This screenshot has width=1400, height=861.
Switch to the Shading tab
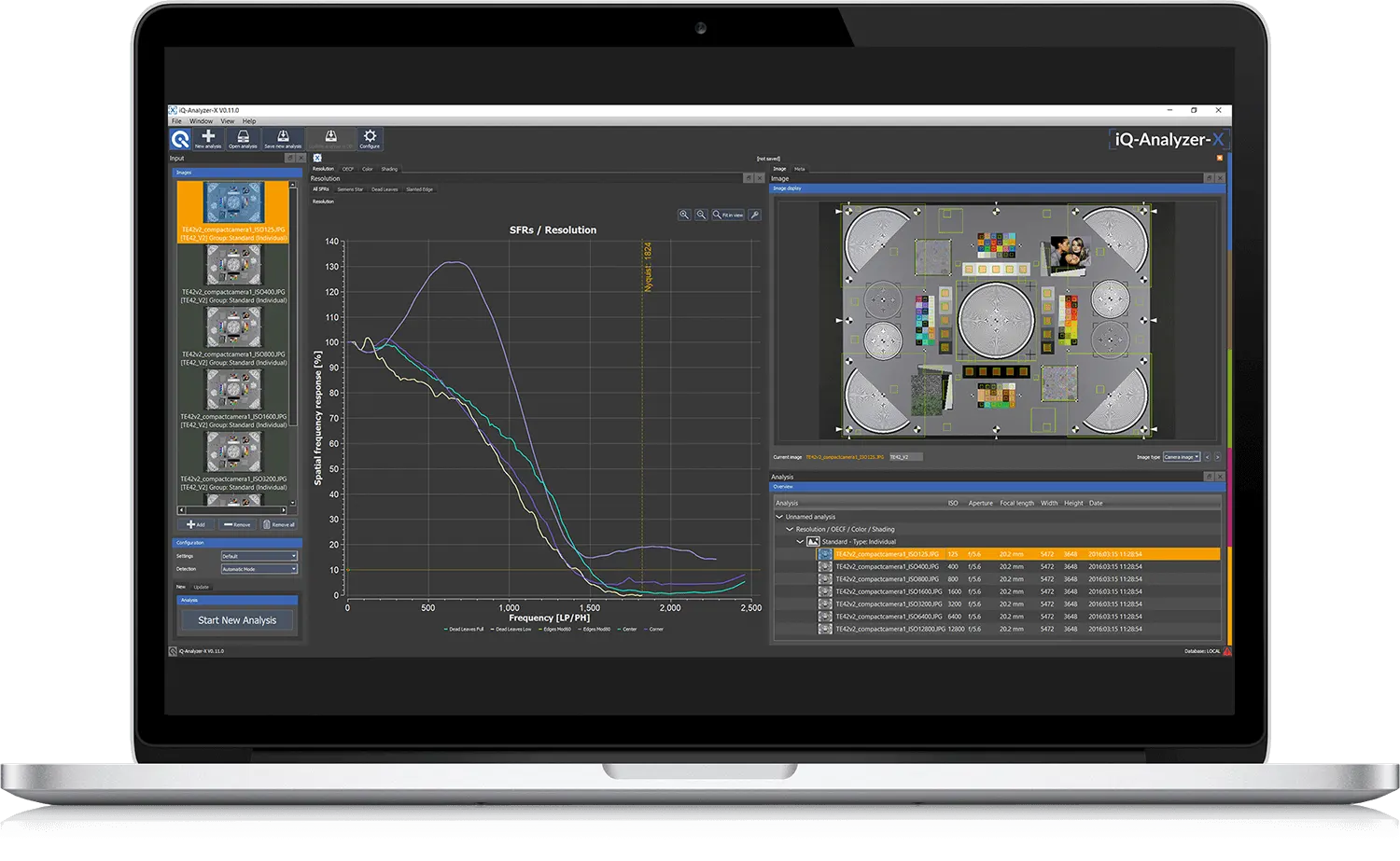tap(389, 169)
